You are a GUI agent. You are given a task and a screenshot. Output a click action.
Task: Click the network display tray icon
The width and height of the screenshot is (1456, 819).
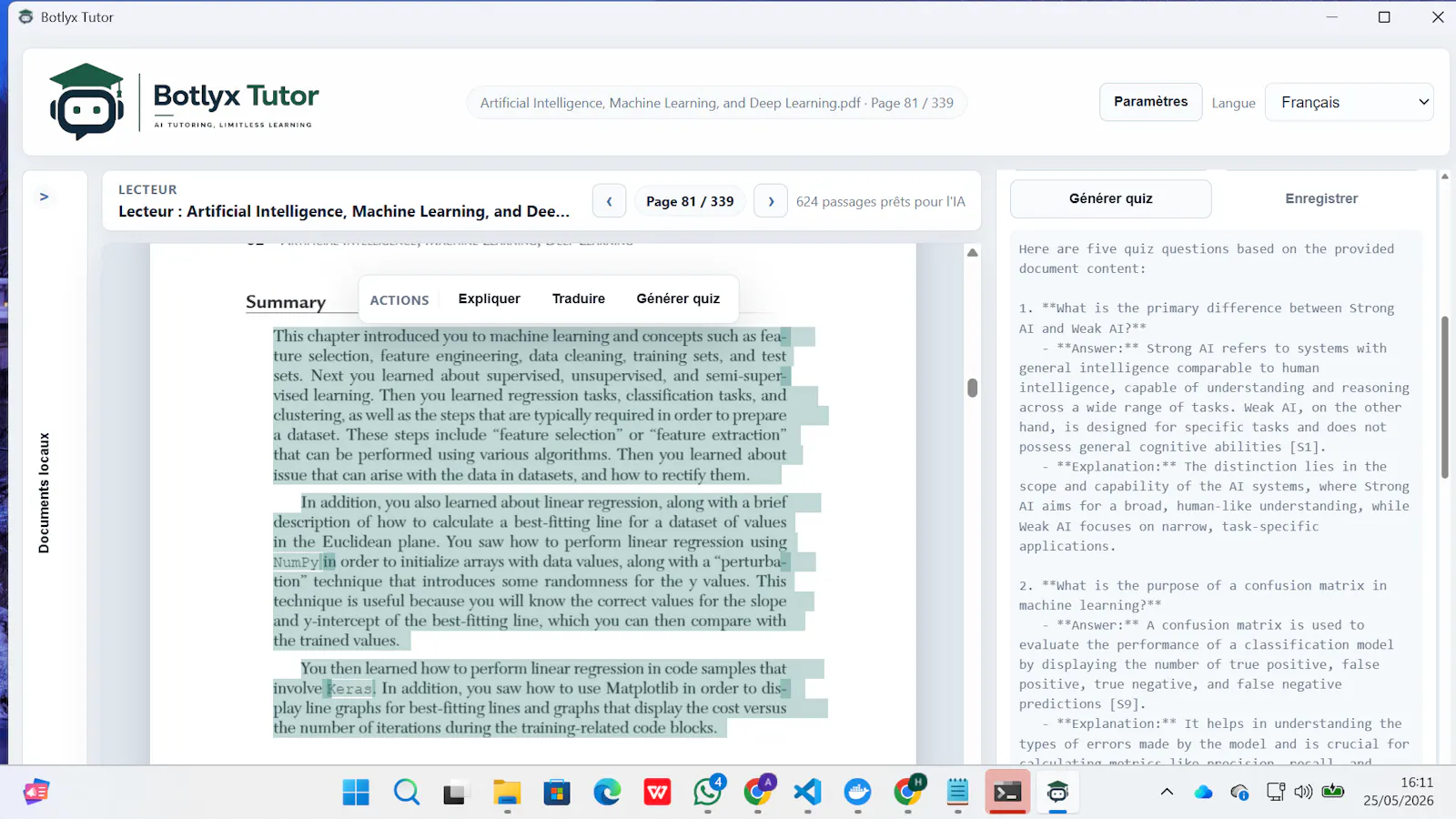(x=1276, y=793)
